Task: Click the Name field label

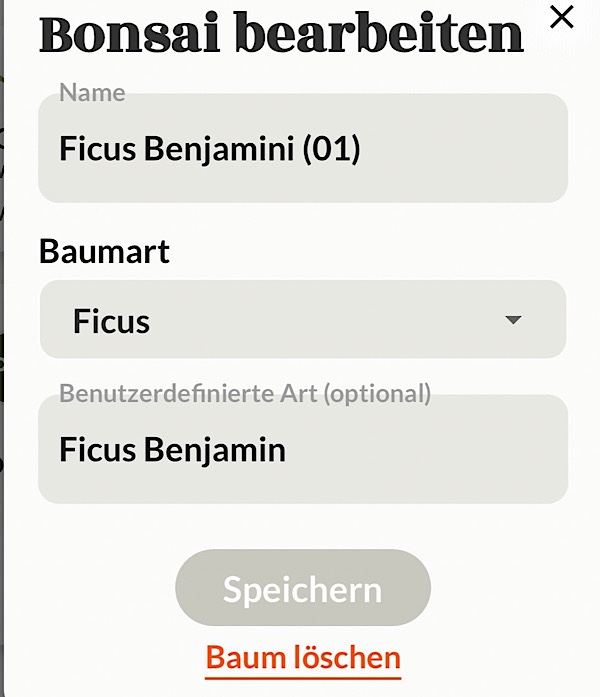Action: pyautogui.click(x=92, y=92)
